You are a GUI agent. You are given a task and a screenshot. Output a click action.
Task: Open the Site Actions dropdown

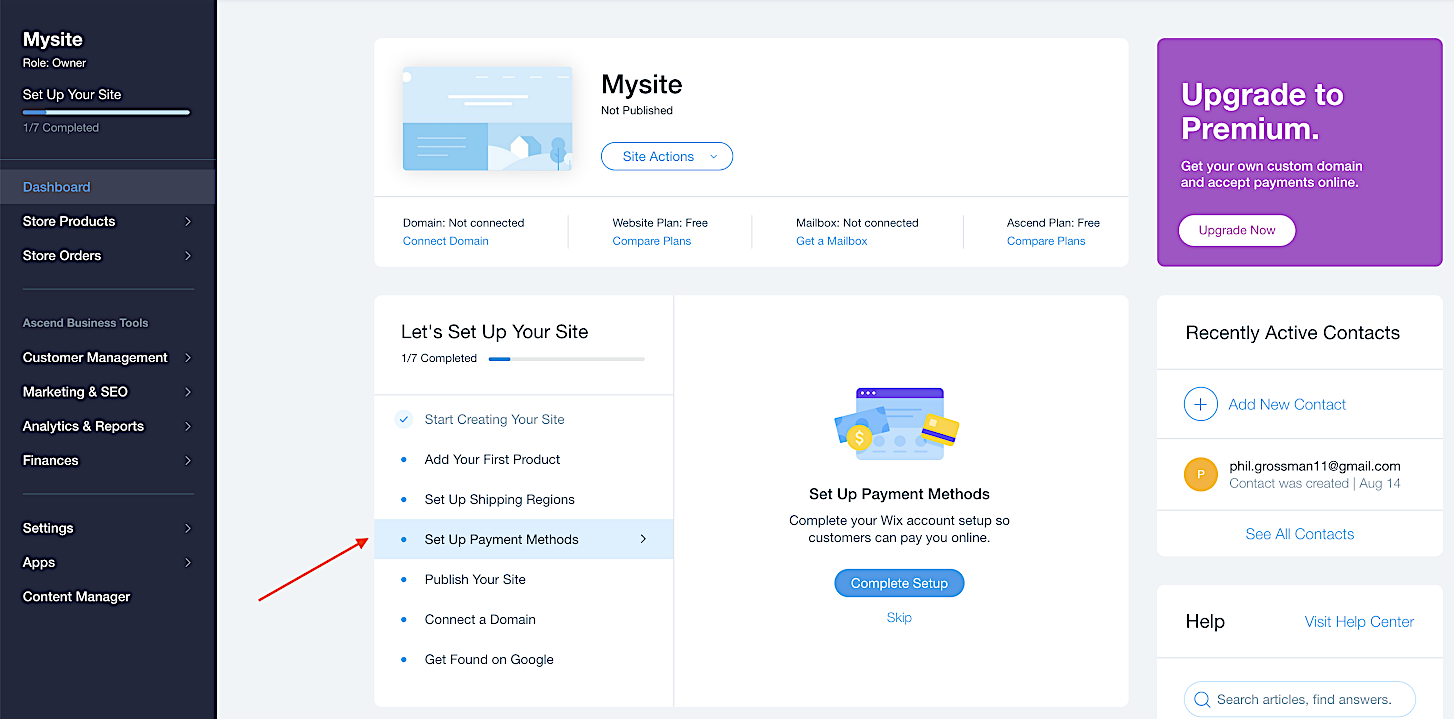click(x=667, y=156)
